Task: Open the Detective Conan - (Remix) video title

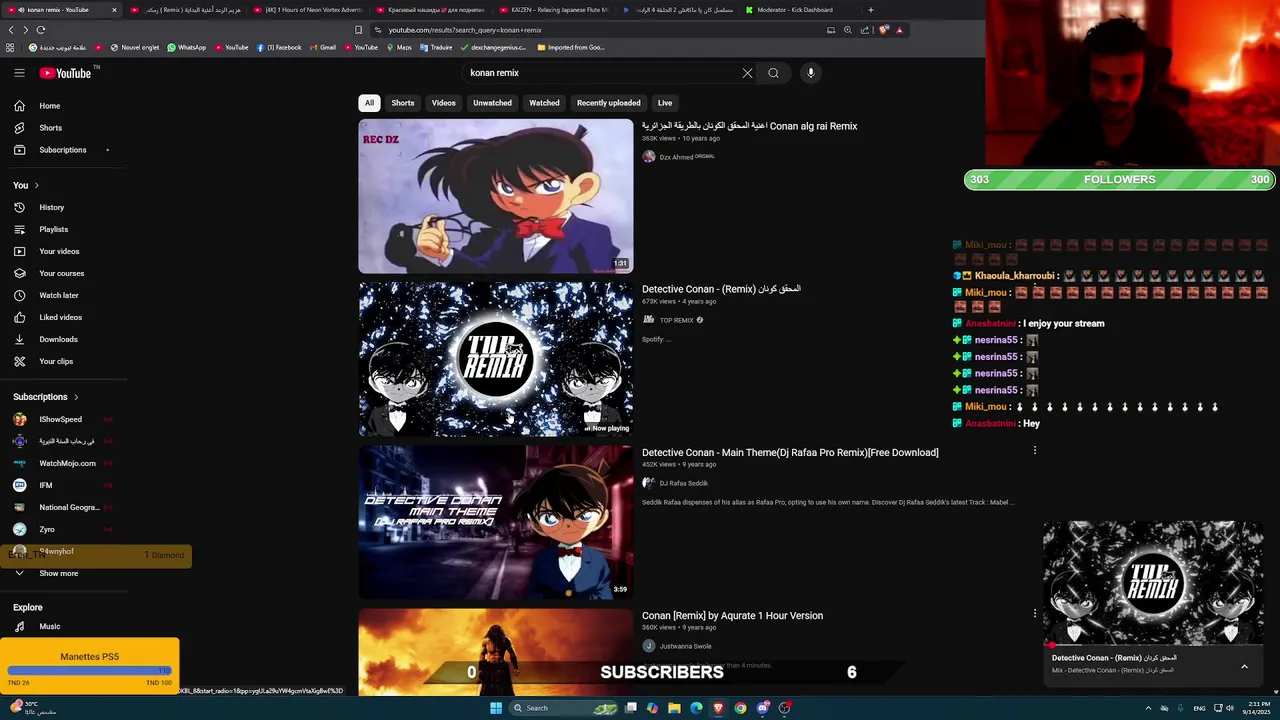Action: pos(721,289)
